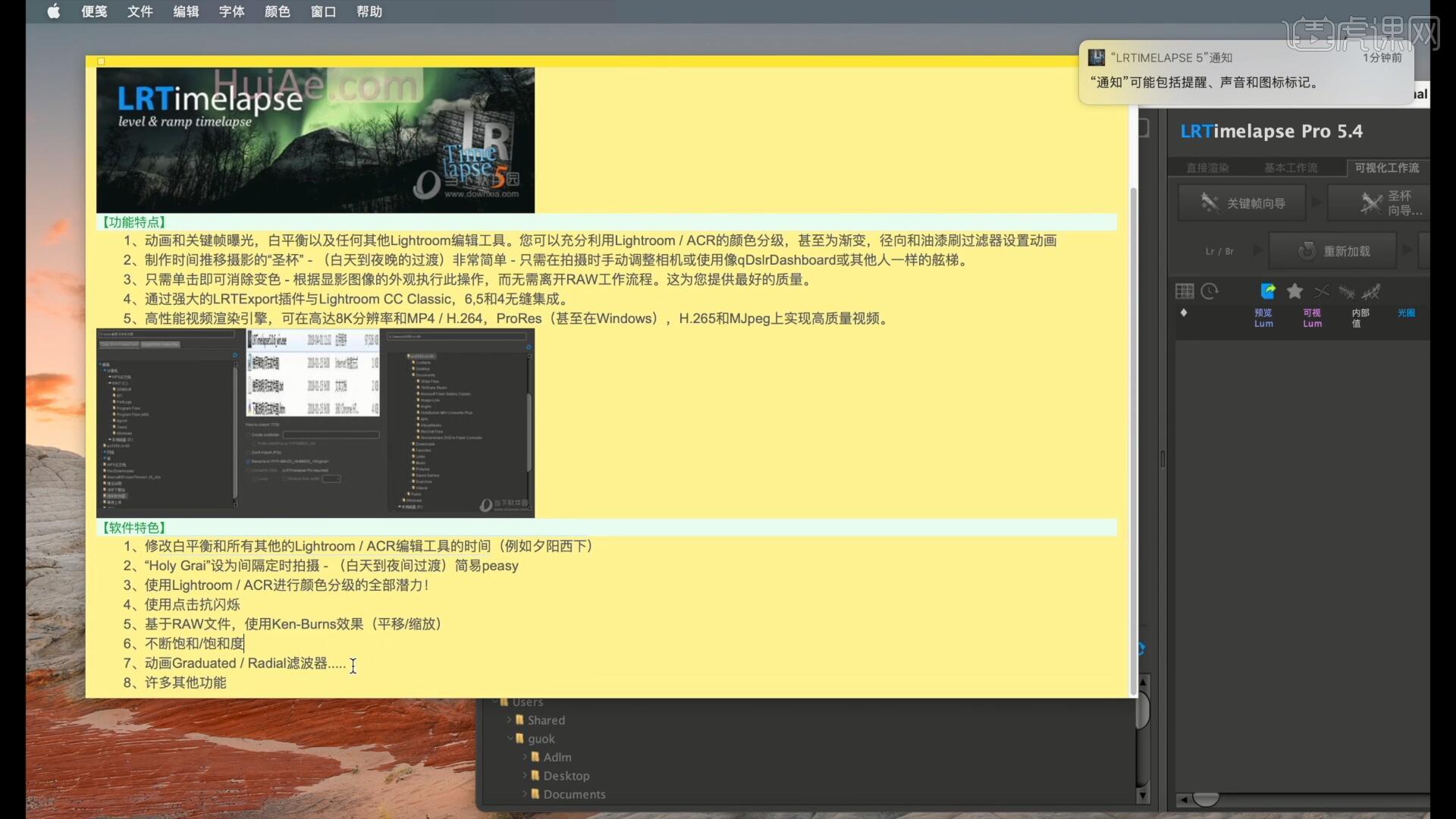
Task: Toggle the 光圈 curve visibility
Action: pos(1407,312)
